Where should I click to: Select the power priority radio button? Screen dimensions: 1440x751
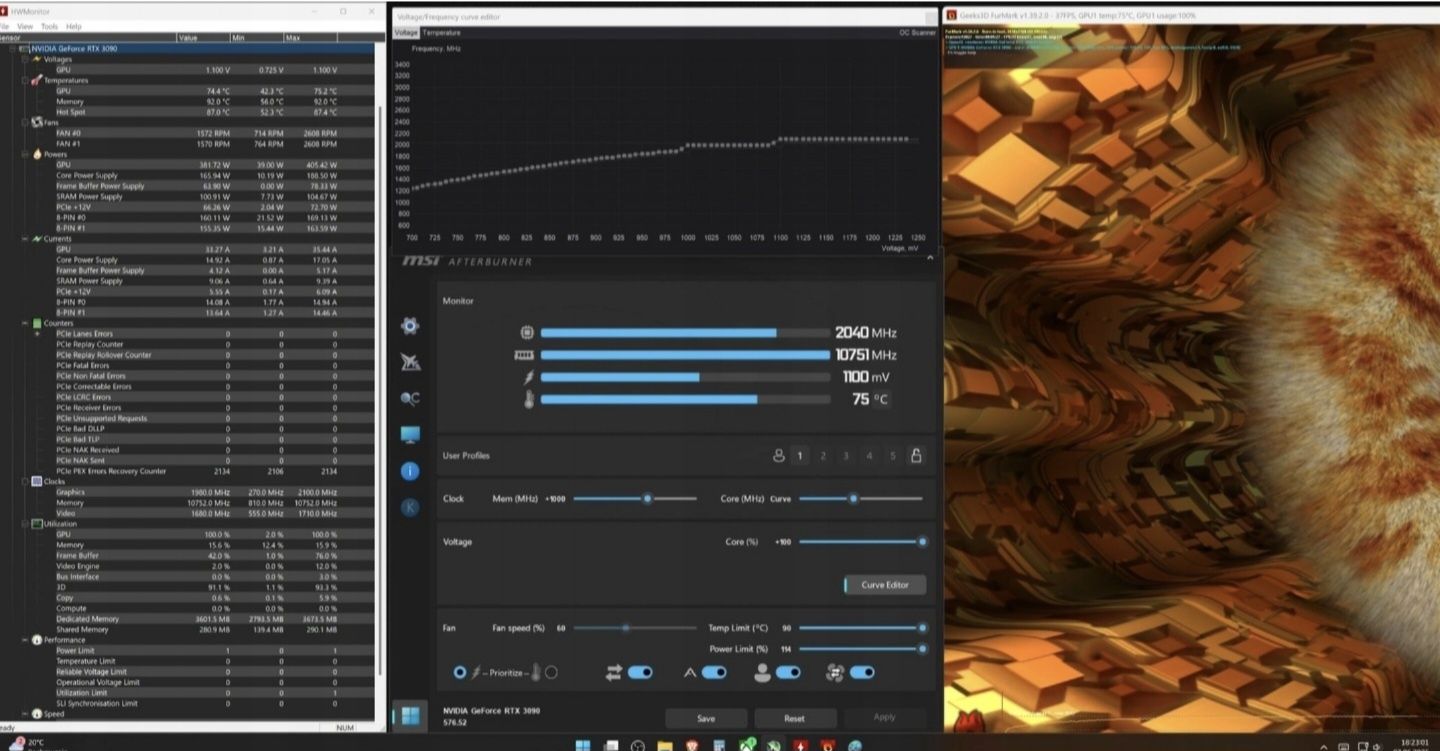(x=460, y=673)
